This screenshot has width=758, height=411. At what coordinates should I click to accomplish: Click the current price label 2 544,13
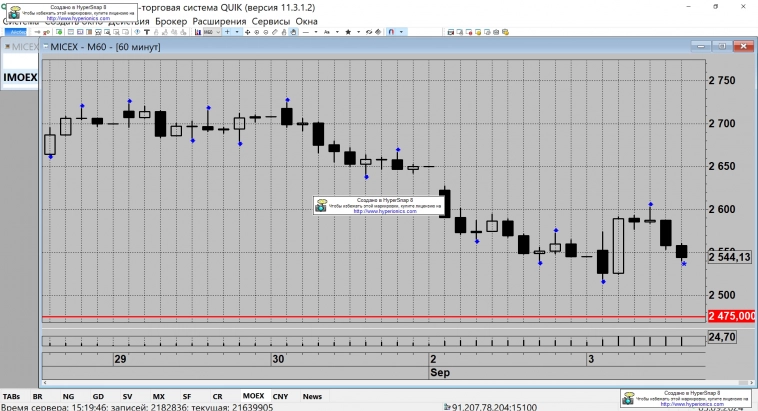click(730, 257)
